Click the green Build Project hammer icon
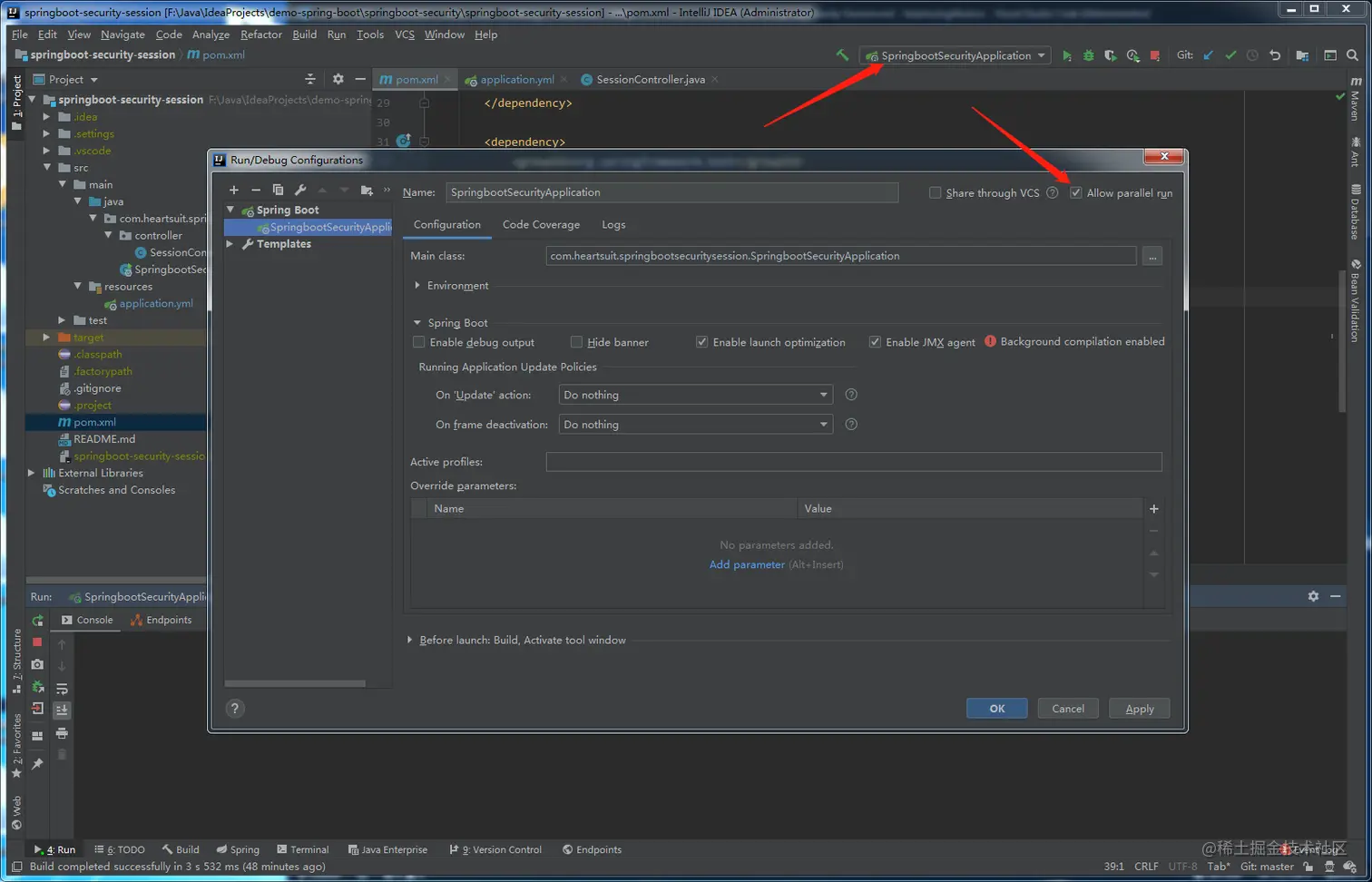 842,55
